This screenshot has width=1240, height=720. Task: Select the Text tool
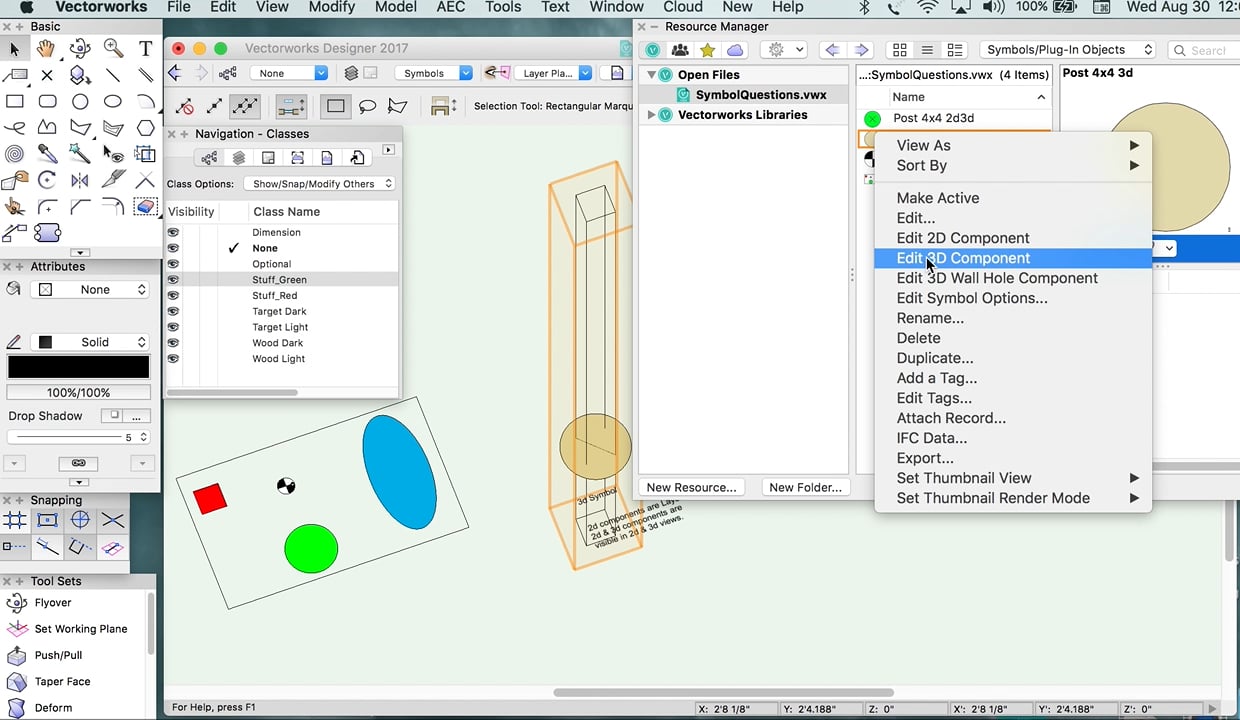click(145, 48)
